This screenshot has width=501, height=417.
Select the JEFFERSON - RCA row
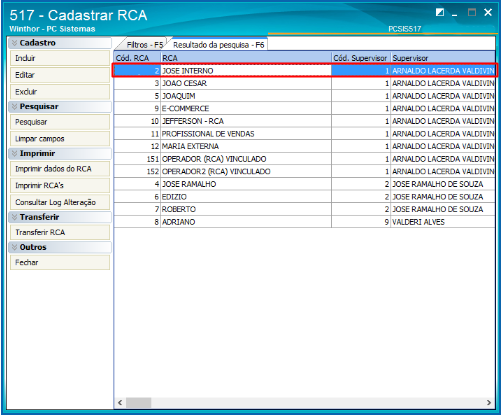click(305, 121)
